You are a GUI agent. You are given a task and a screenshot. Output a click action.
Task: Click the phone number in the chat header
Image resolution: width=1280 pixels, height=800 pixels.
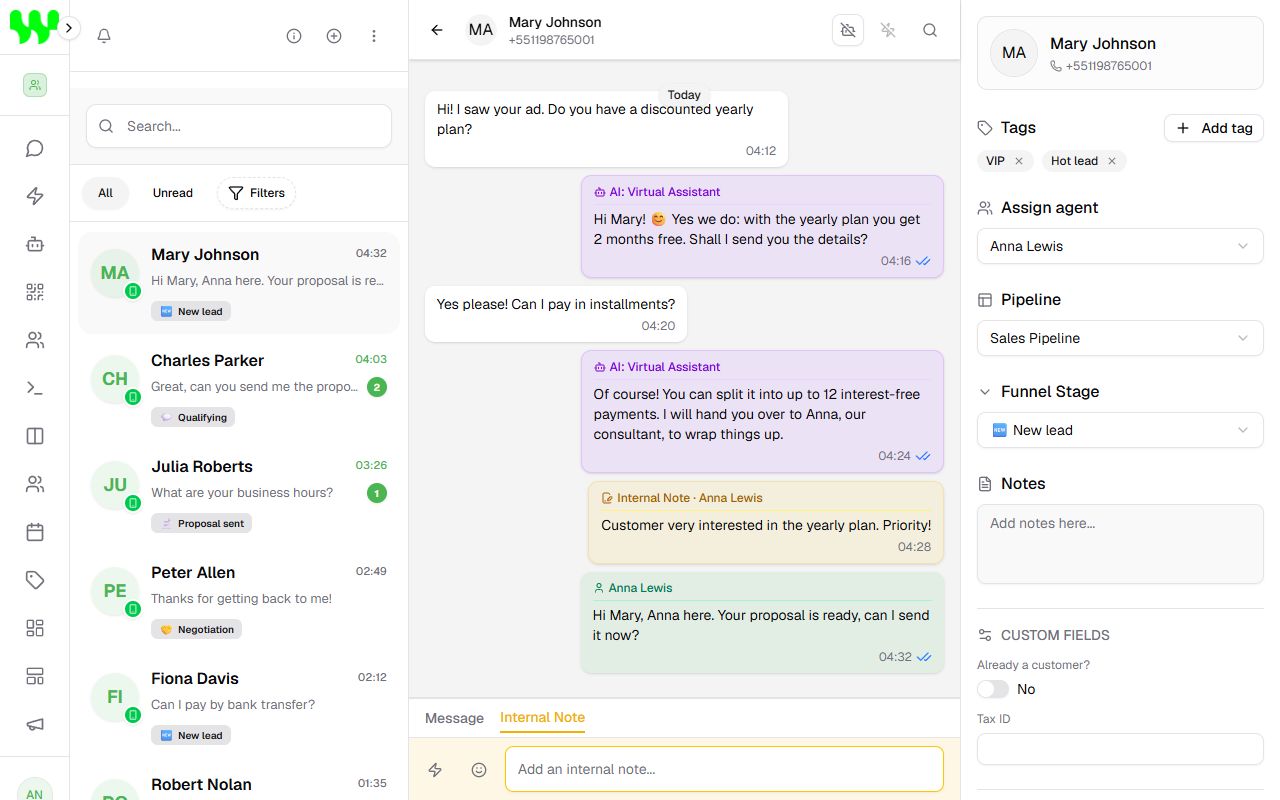click(551, 40)
